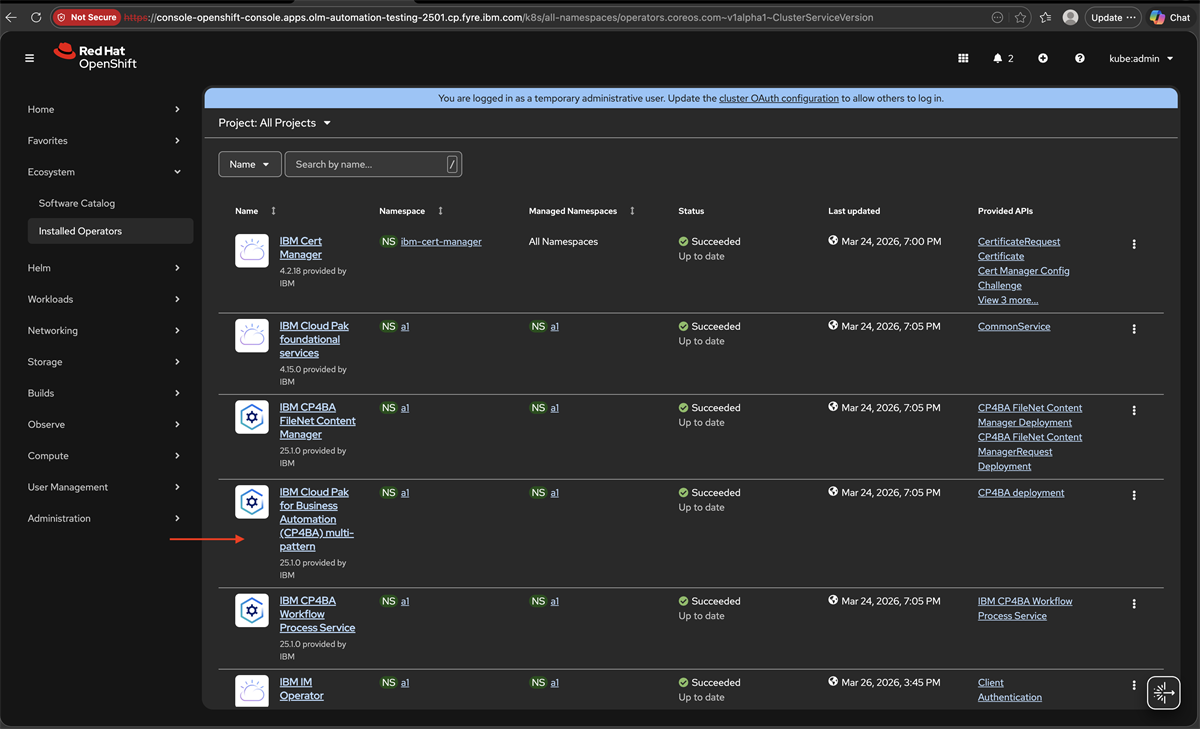Expand the Observe navigation section

(x=104, y=424)
